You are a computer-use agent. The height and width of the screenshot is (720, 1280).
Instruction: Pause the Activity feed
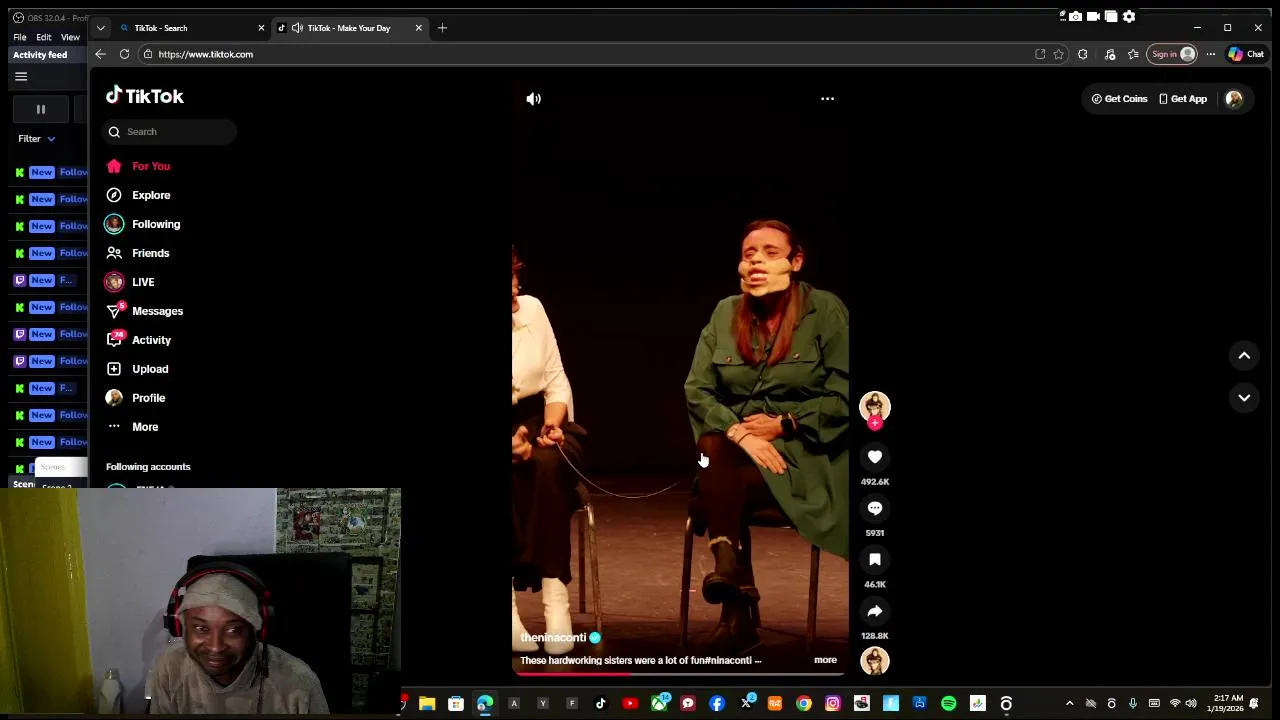point(41,109)
